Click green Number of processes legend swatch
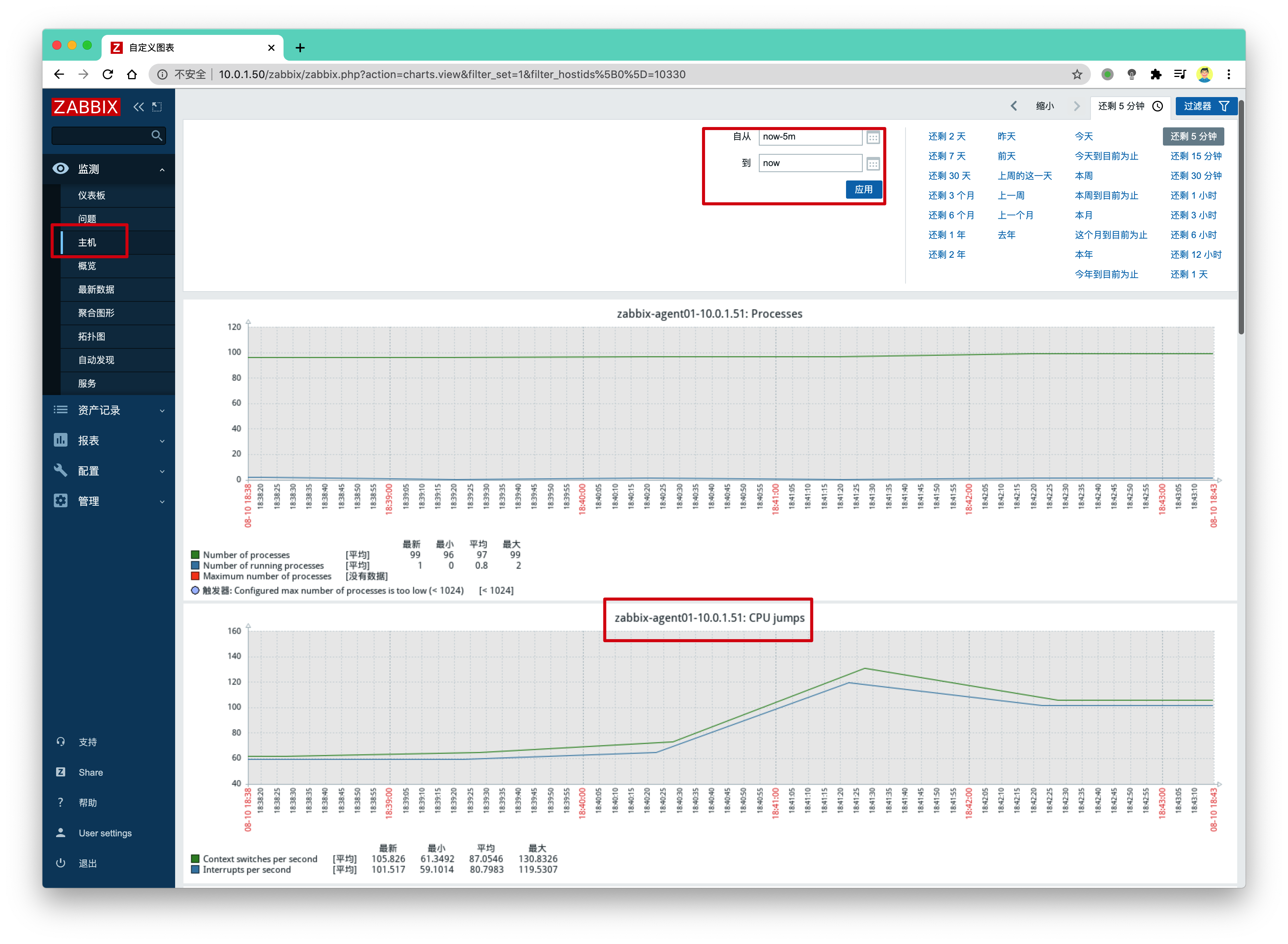Screen dimensions: 1288x944 [x=195, y=555]
